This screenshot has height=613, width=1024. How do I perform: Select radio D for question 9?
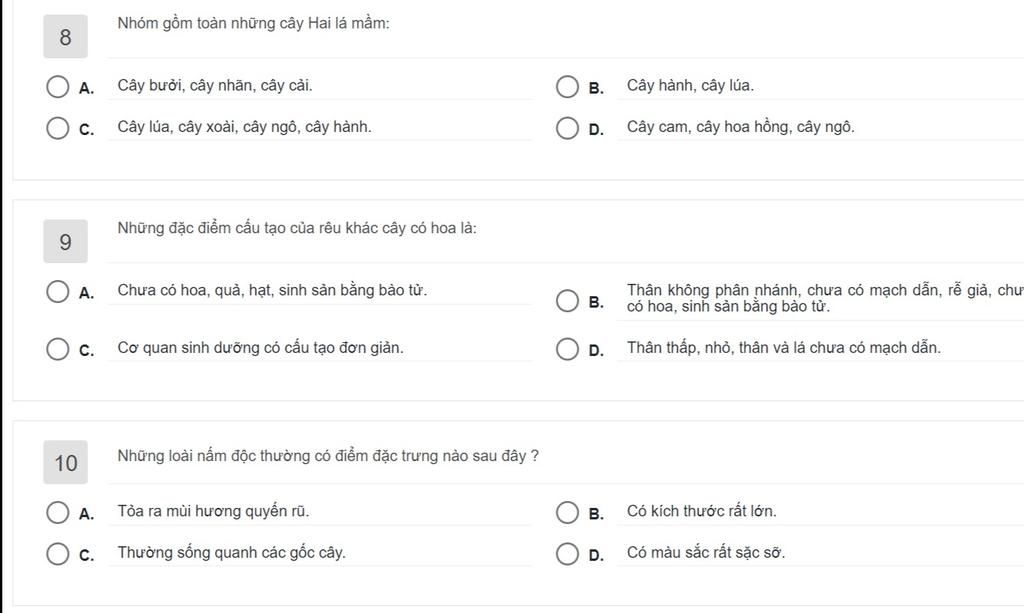(x=568, y=349)
